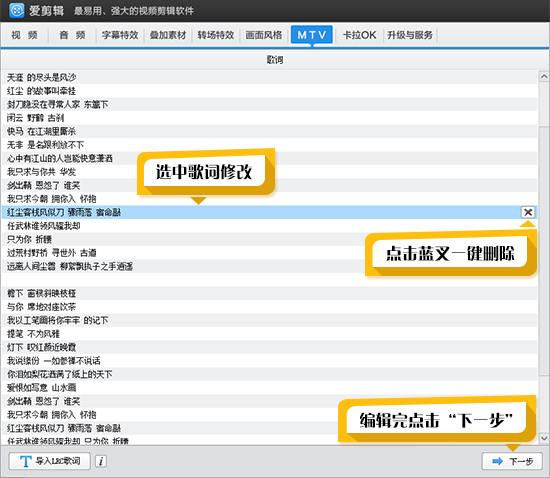Open the 画面风格 tab
Image resolution: width=550 pixels, height=478 pixels.
(263, 35)
